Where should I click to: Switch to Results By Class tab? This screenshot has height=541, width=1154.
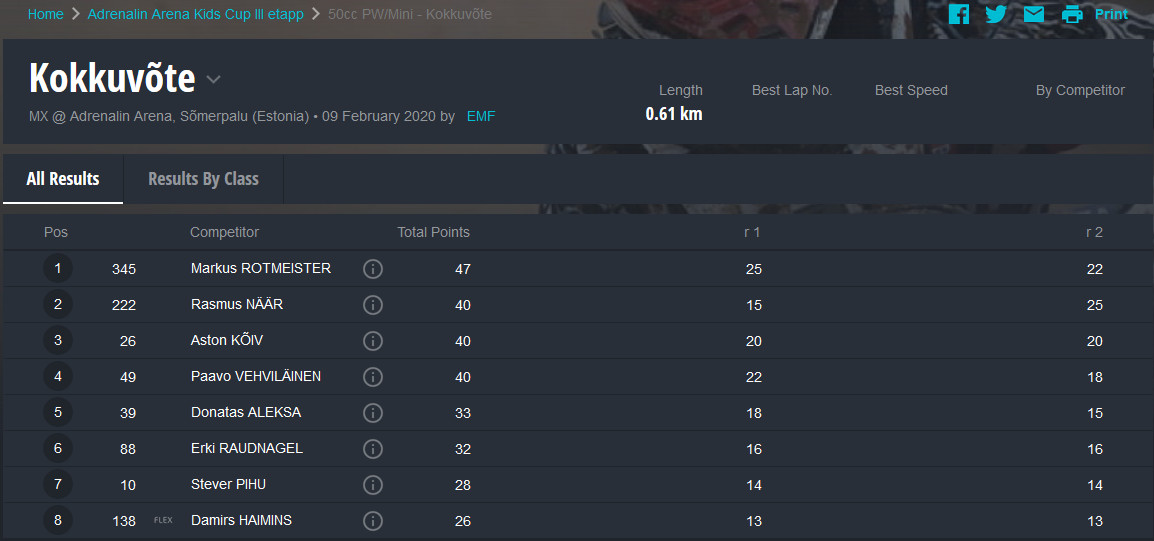pos(203,179)
